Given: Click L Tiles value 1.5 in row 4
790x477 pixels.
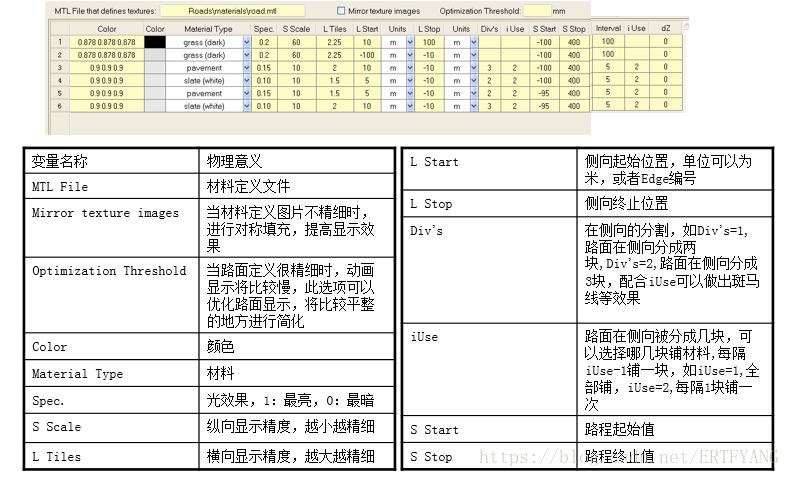Looking at the screenshot, I should coord(335,80).
